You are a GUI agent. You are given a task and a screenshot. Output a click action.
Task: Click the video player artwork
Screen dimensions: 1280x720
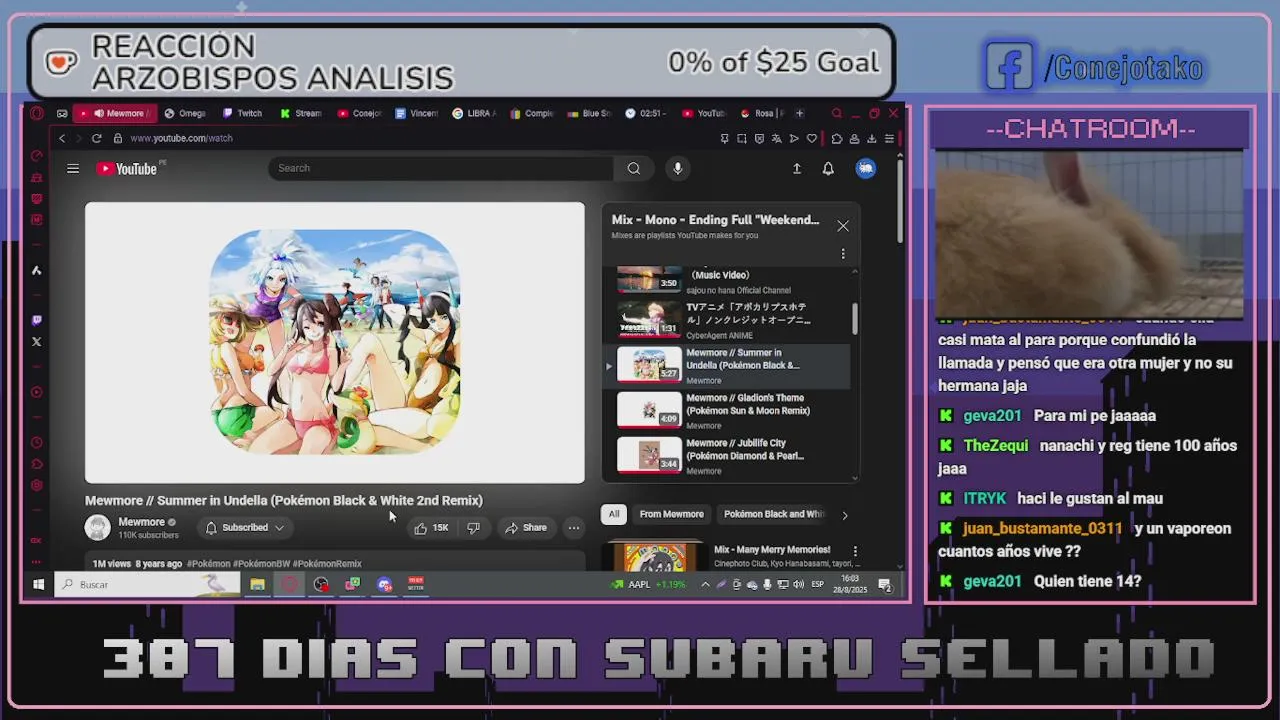(x=335, y=343)
